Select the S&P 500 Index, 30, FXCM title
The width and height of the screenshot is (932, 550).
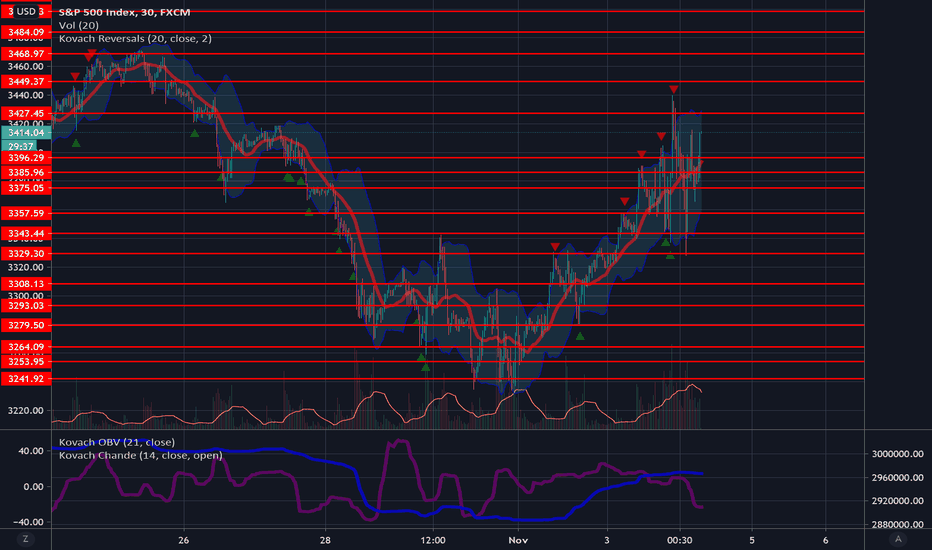tap(124, 12)
